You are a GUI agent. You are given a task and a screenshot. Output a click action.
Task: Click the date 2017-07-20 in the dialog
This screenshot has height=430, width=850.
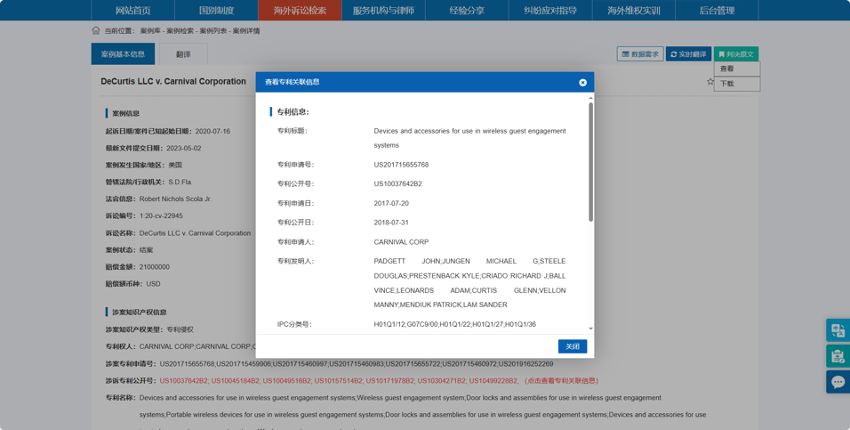(x=391, y=203)
